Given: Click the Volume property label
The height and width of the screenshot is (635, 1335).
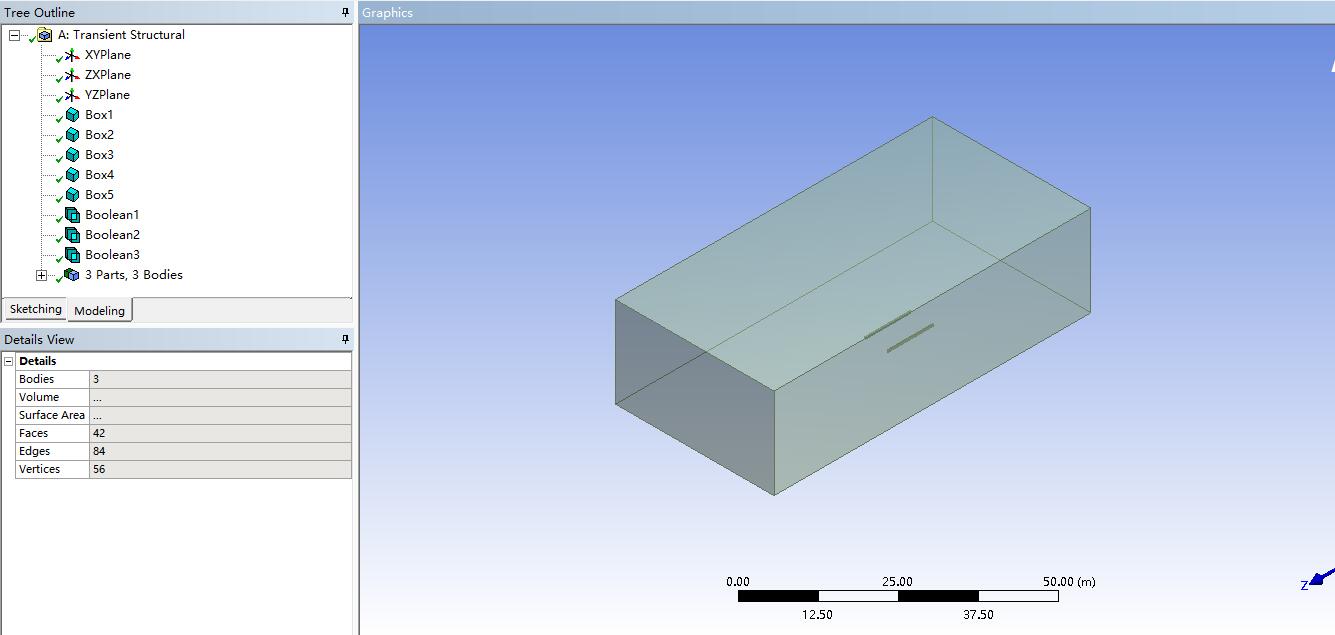Looking at the screenshot, I should (39, 397).
